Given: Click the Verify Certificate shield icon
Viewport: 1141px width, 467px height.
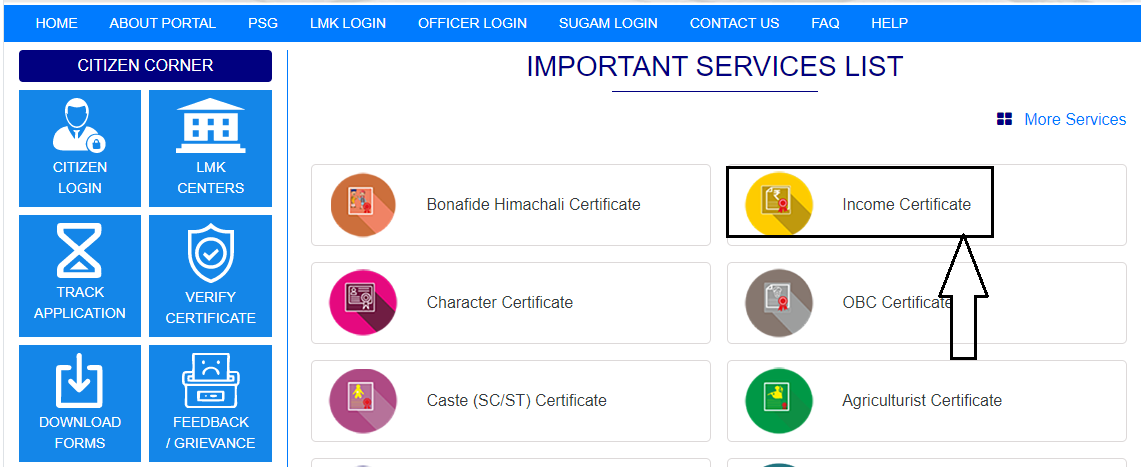Looking at the screenshot, I should [x=210, y=252].
